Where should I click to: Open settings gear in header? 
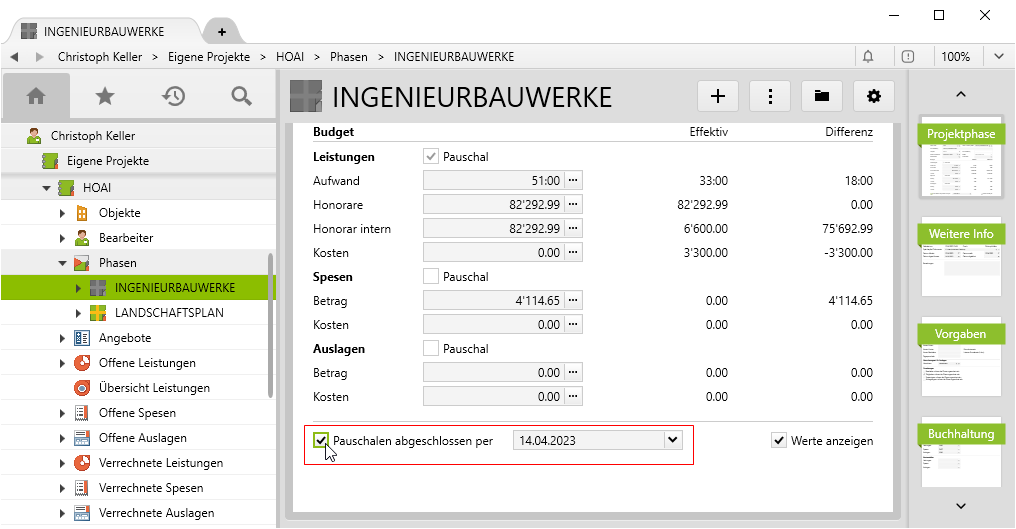point(874,96)
